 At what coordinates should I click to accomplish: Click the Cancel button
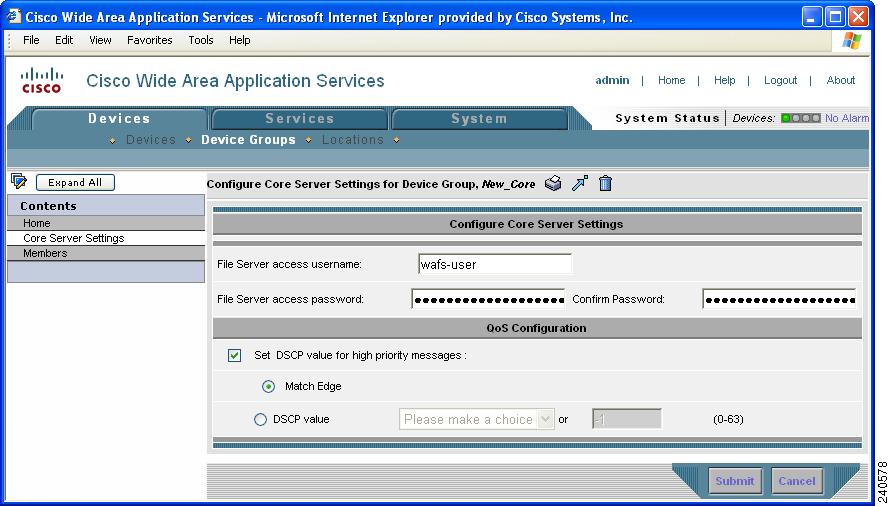(797, 481)
